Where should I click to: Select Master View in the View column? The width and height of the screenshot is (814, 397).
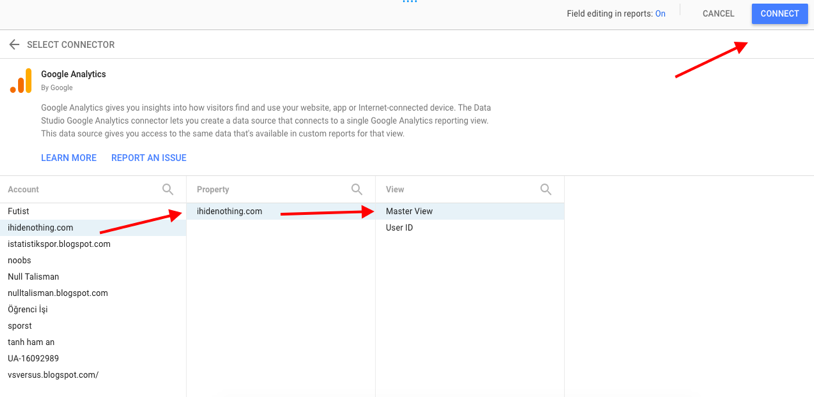click(x=470, y=211)
